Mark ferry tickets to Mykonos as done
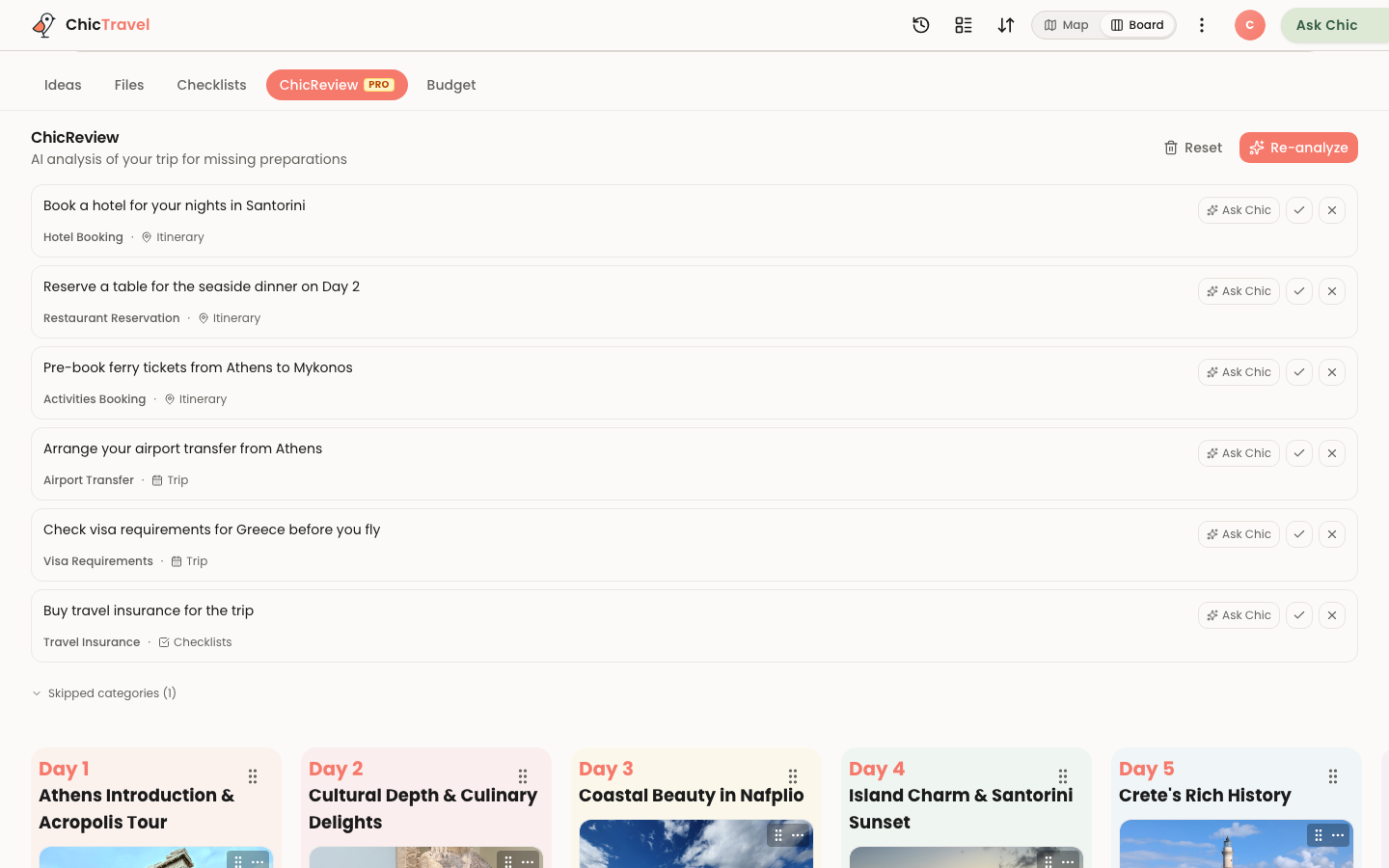The image size is (1389, 868). tap(1299, 372)
